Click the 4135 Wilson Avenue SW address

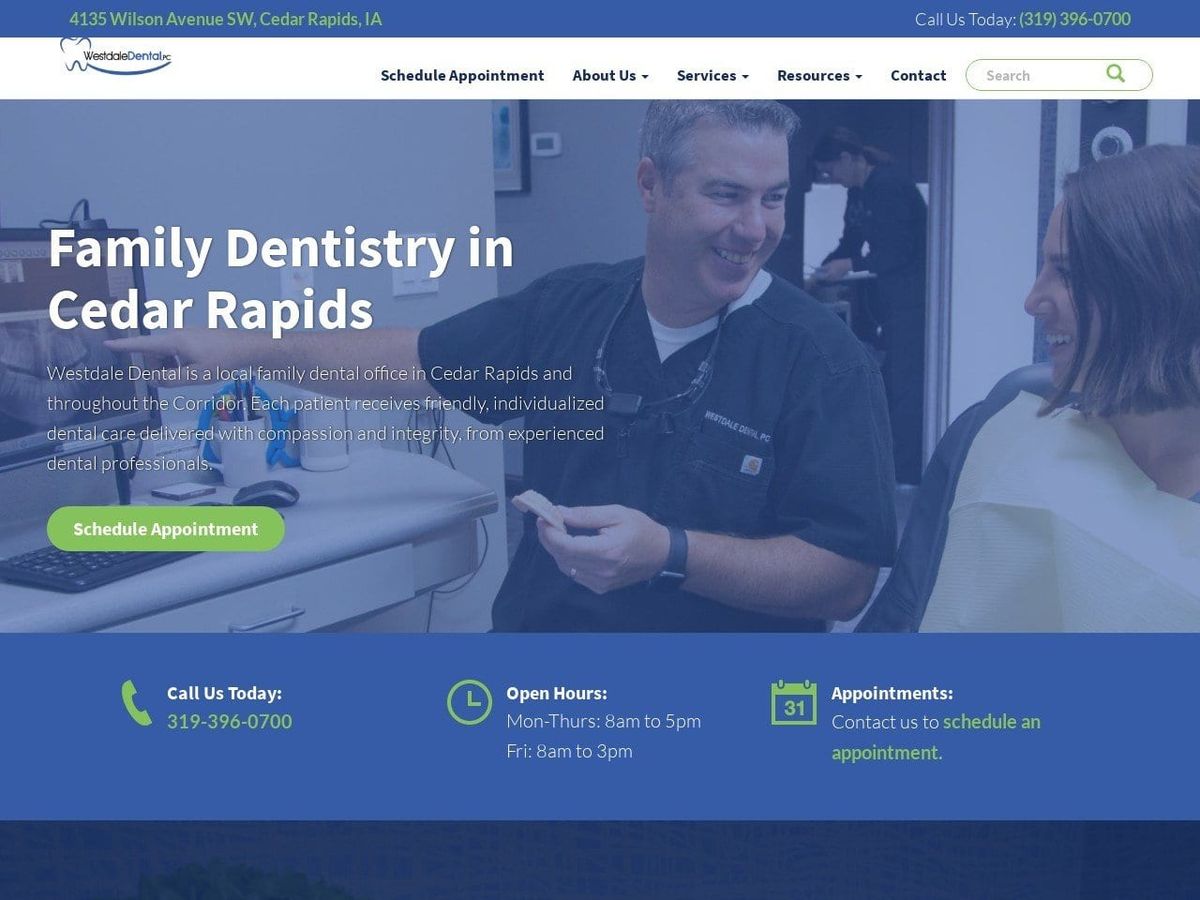coord(225,19)
